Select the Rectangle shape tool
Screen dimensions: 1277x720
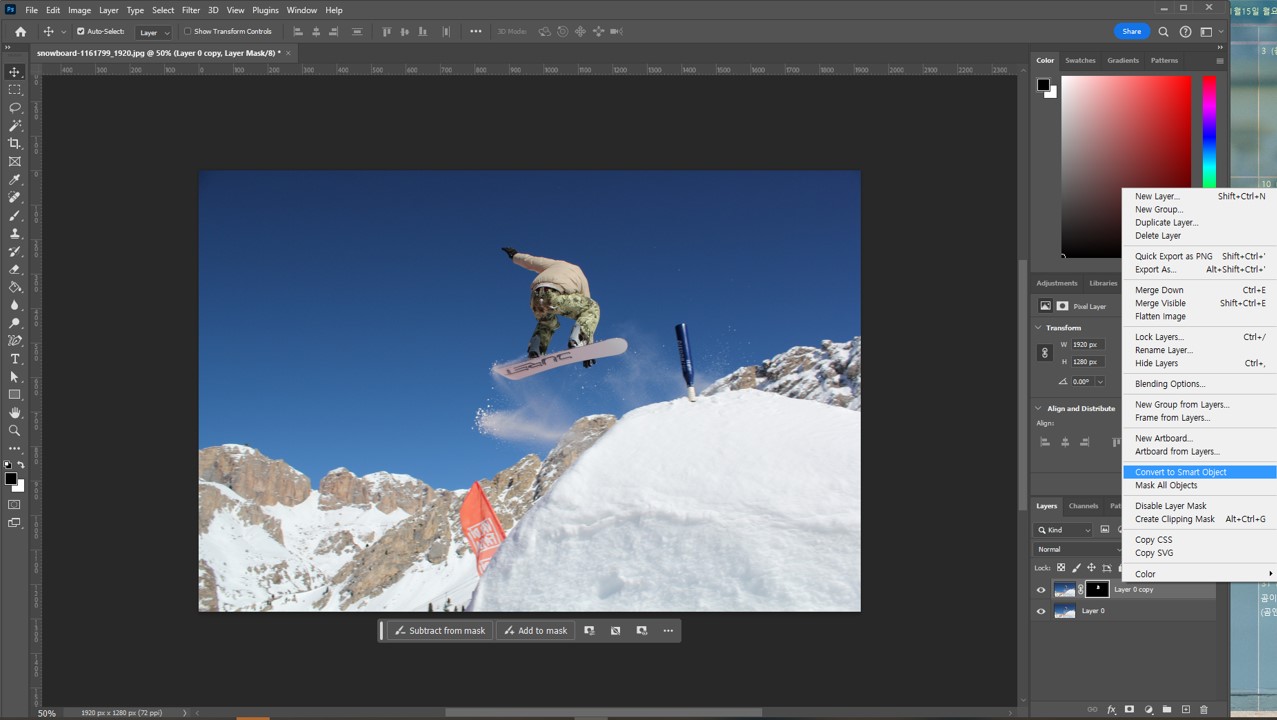coord(14,395)
